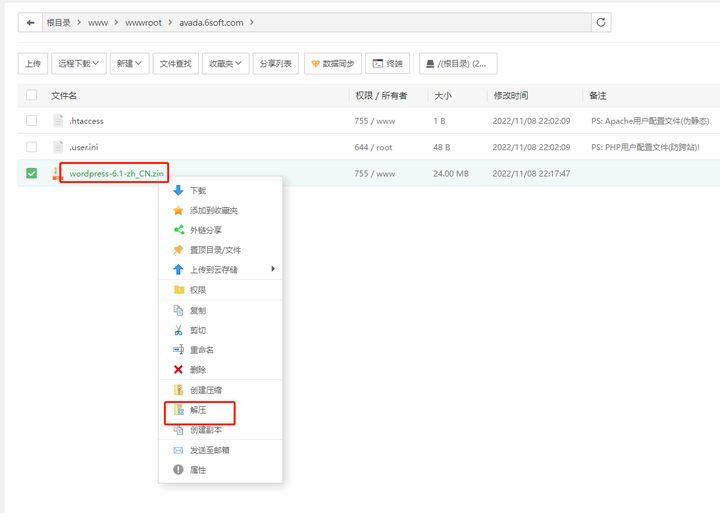Image resolution: width=720 pixels, height=513 pixels.
Task: Click the scissors icon for 剪切
Action: [x=178, y=330]
